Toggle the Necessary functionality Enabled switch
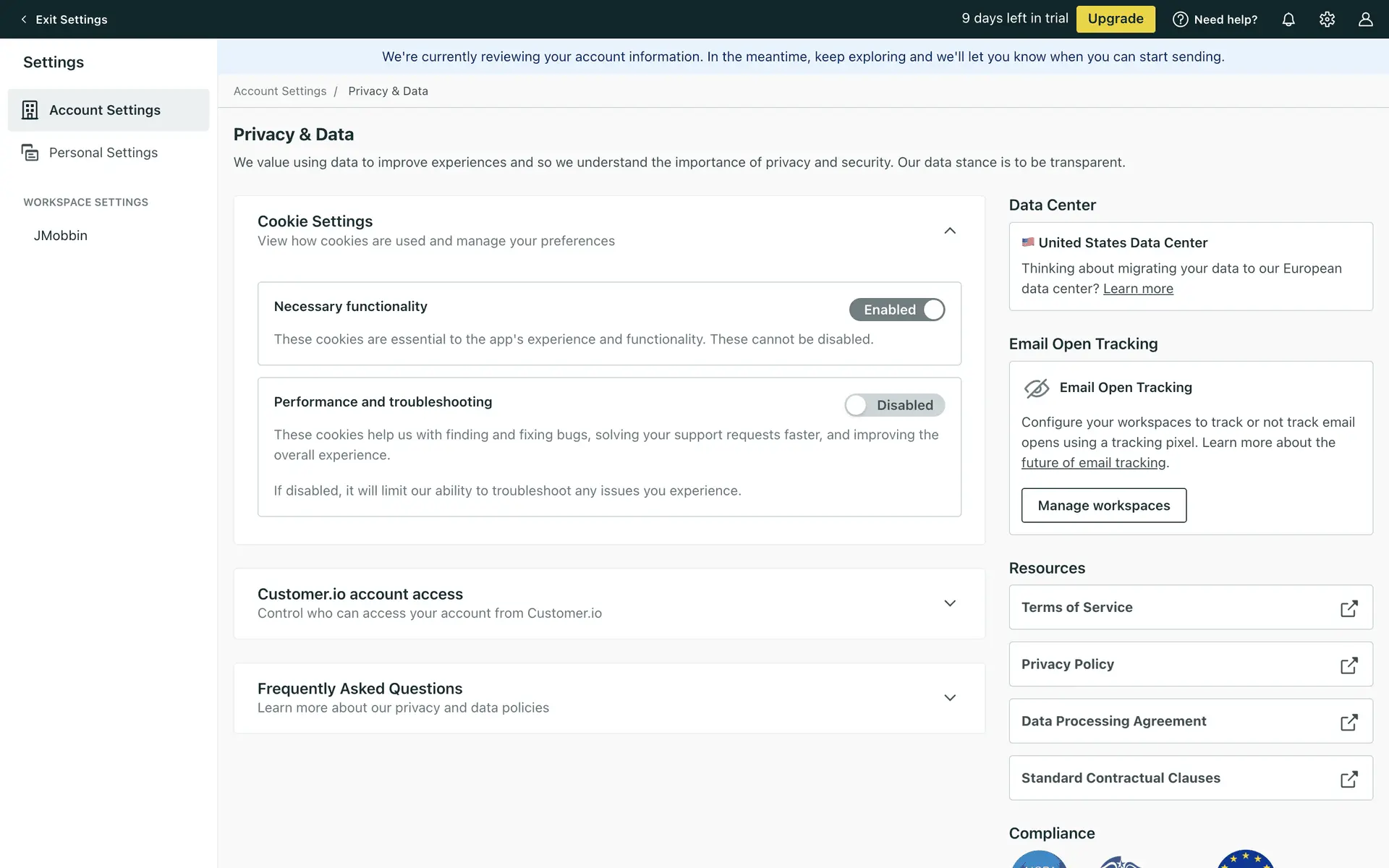Screen dimensions: 1389x868 coord(897,310)
